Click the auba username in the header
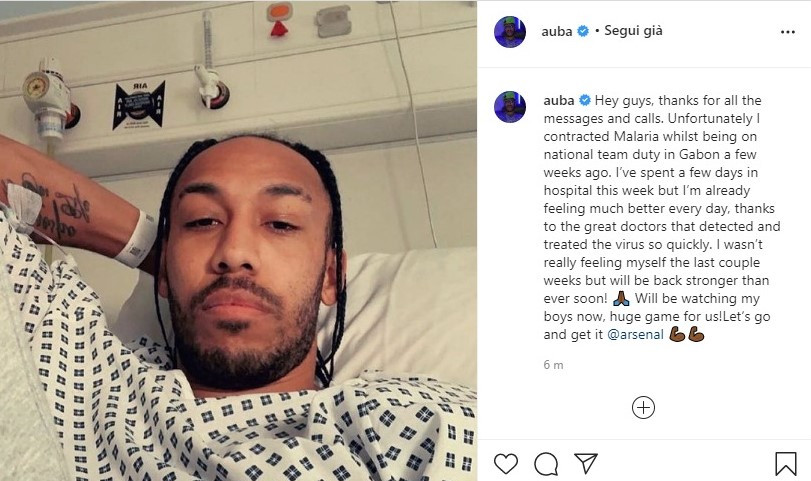The height and width of the screenshot is (481, 811). pyautogui.click(x=557, y=32)
